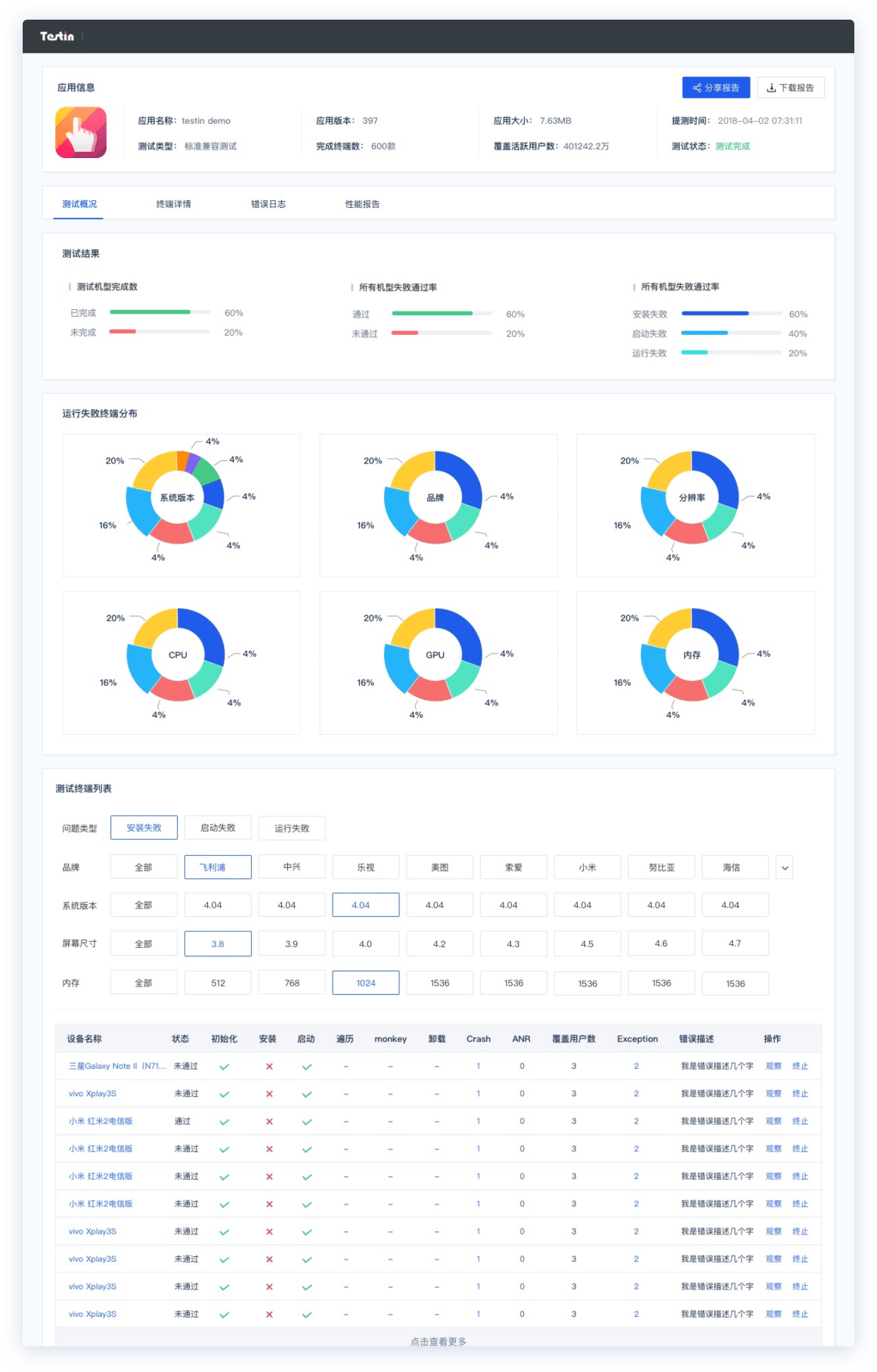The width and height of the screenshot is (877, 1372).
Task: Click the red install-failed X in first row
Action: (269, 1067)
